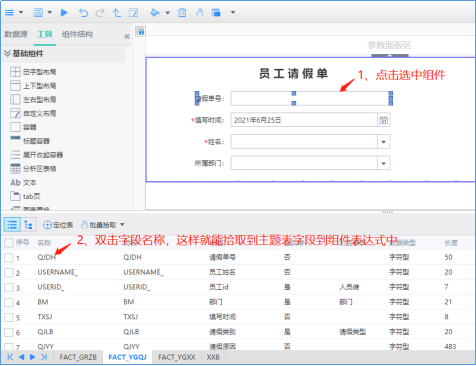Image resolution: width=476 pixels, height=366 pixels.
Task: Click the 批量拾取 button
Action: coord(99,225)
